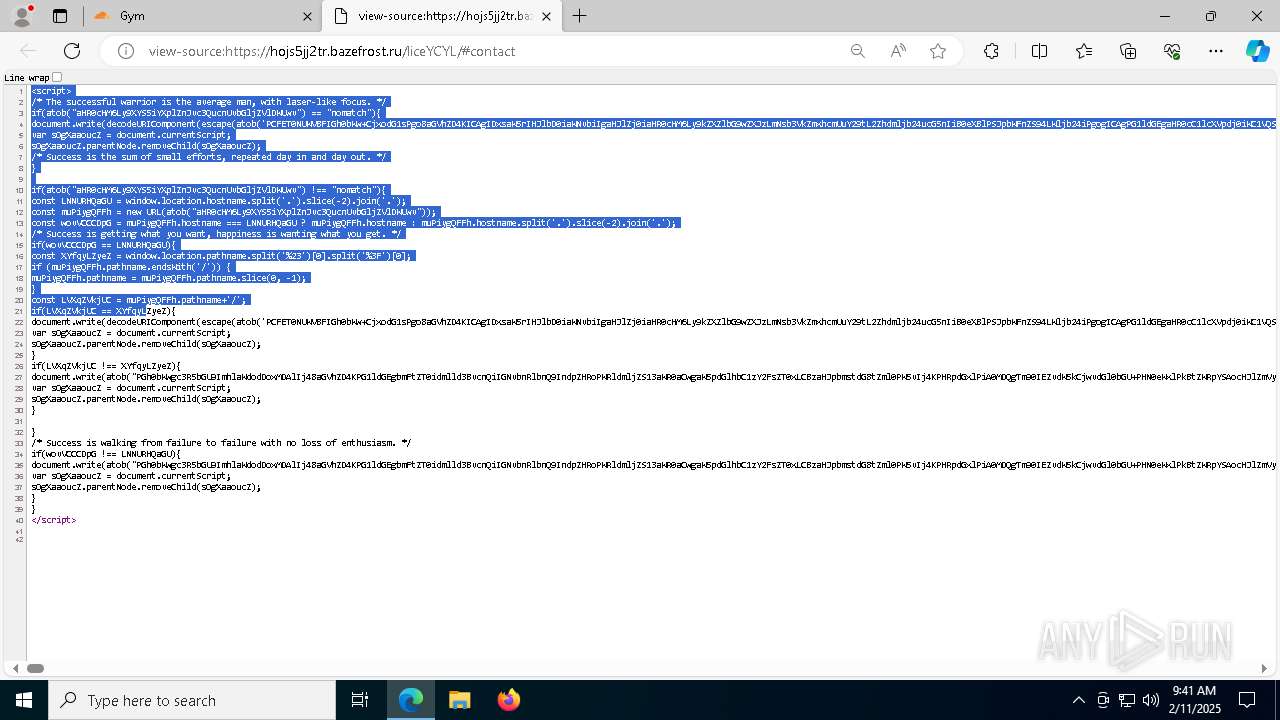This screenshot has width=1280, height=720.
Task: Open Microsoft Edge from taskbar
Action: (411, 700)
